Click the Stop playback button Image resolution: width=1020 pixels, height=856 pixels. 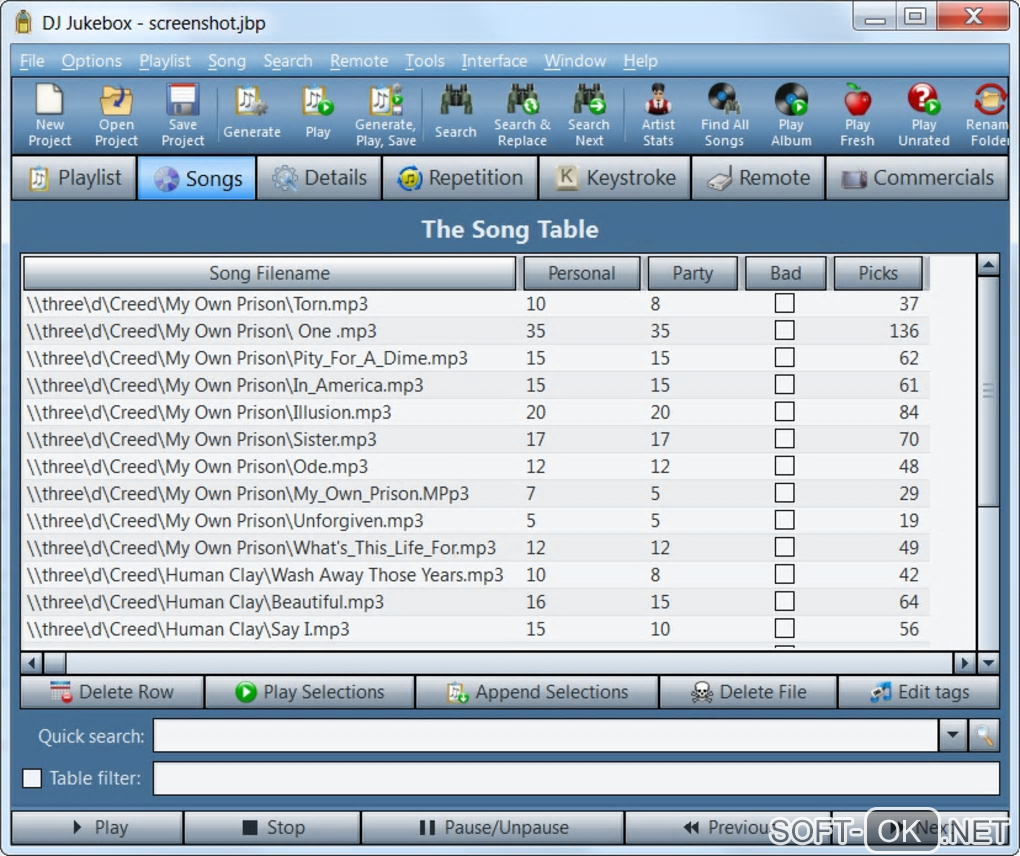click(x=273, y=827)
